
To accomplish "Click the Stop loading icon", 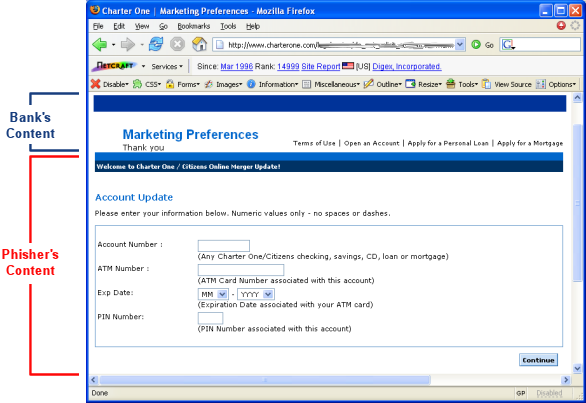I will pos(178,44).
